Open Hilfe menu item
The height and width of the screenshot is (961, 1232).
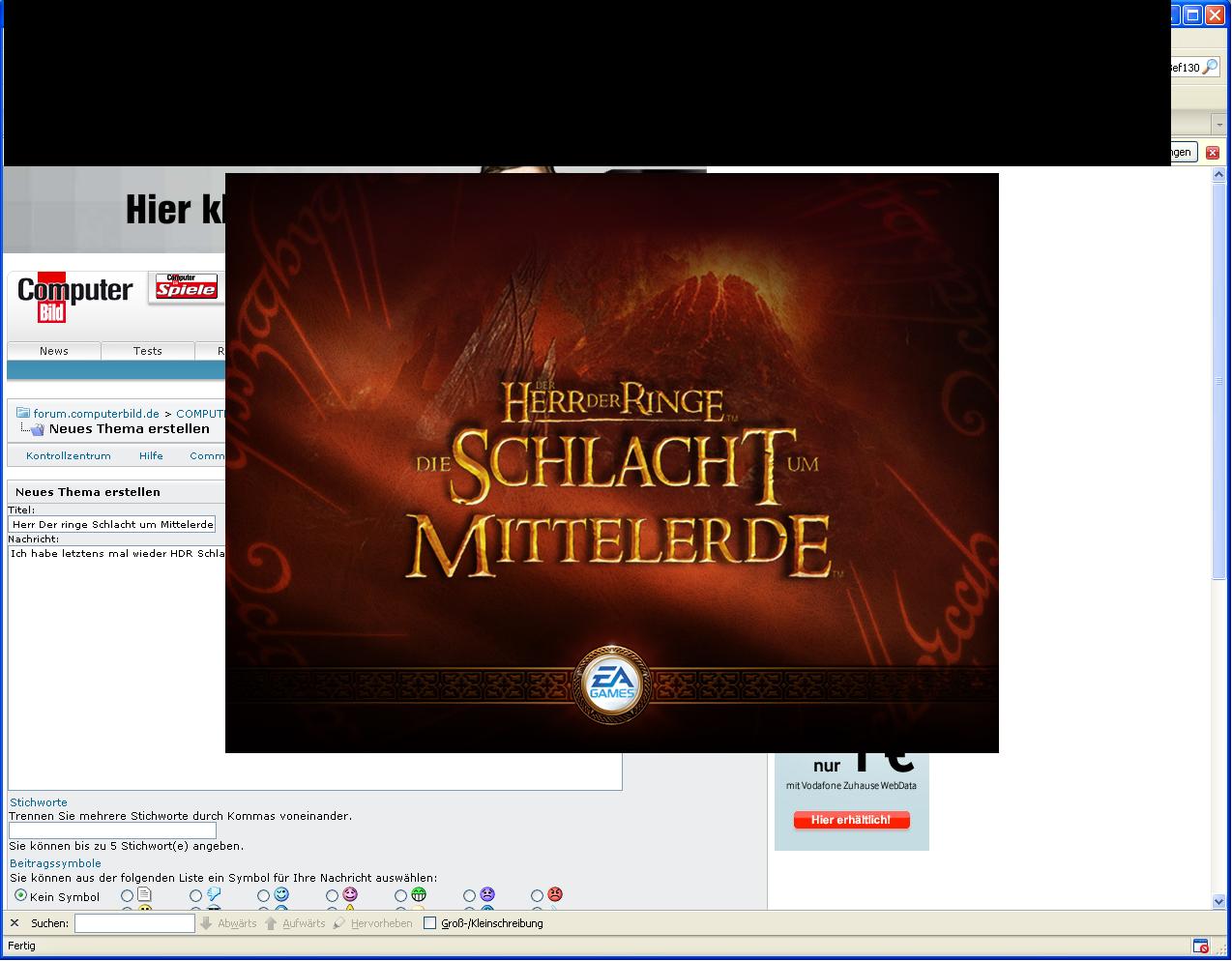[151, 455]
